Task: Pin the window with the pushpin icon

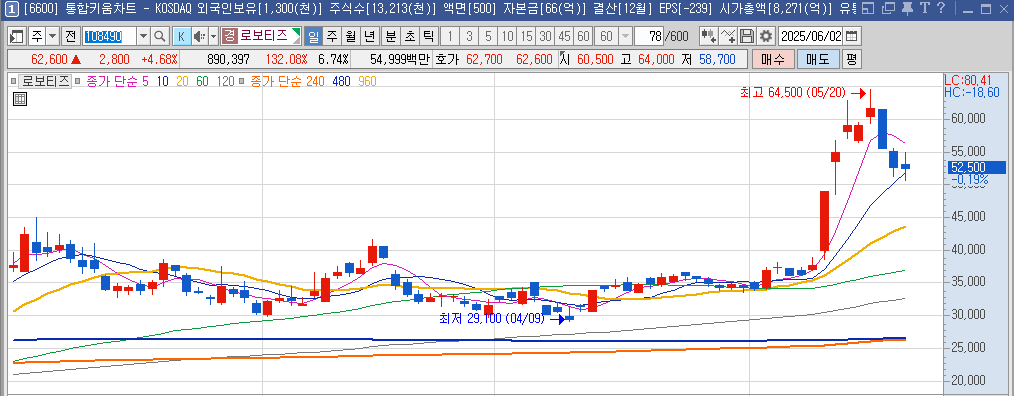Action: (907, 8)
